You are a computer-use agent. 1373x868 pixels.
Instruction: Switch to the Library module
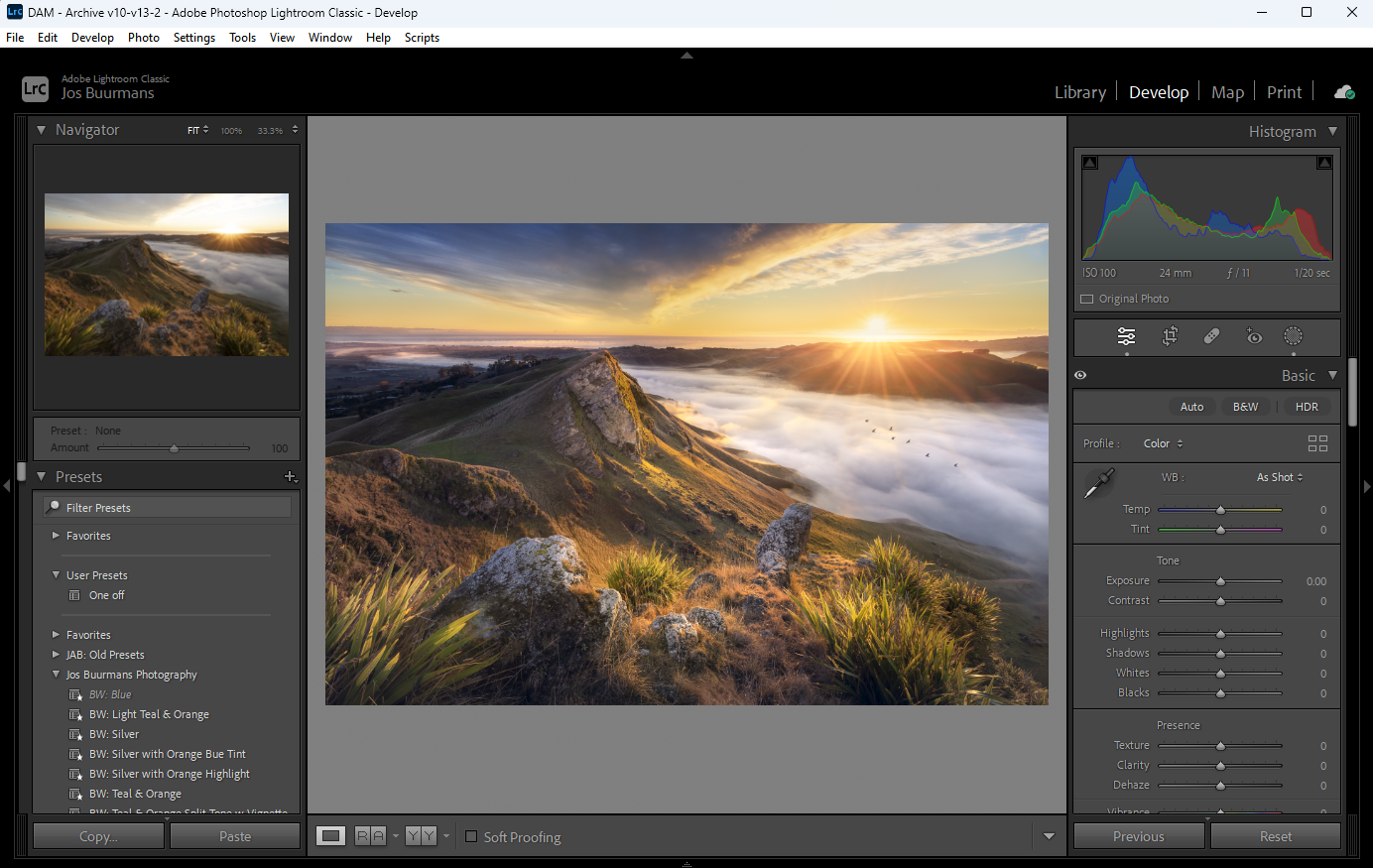point(1080,91)
